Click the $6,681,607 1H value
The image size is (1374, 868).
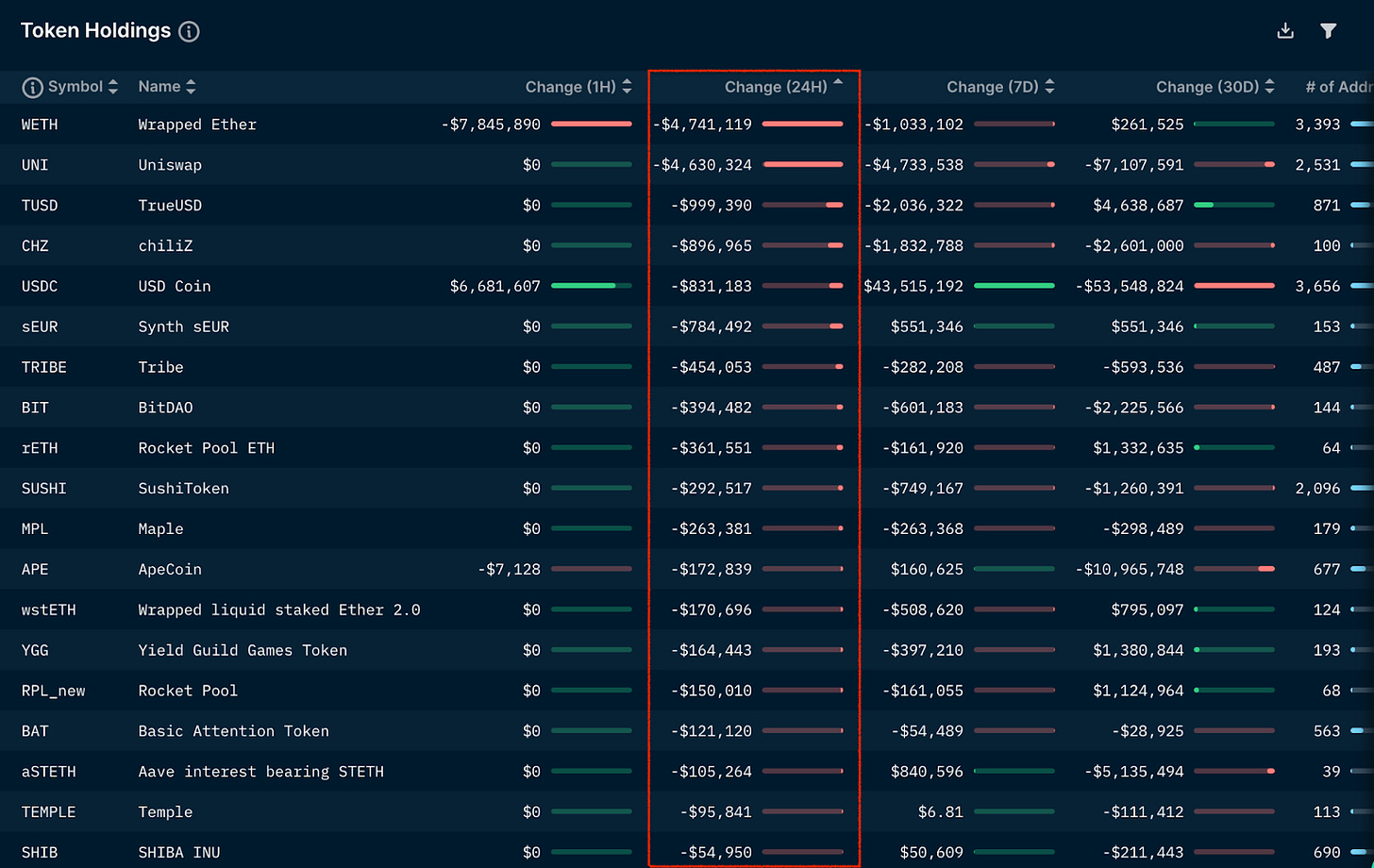coord(495,287)
